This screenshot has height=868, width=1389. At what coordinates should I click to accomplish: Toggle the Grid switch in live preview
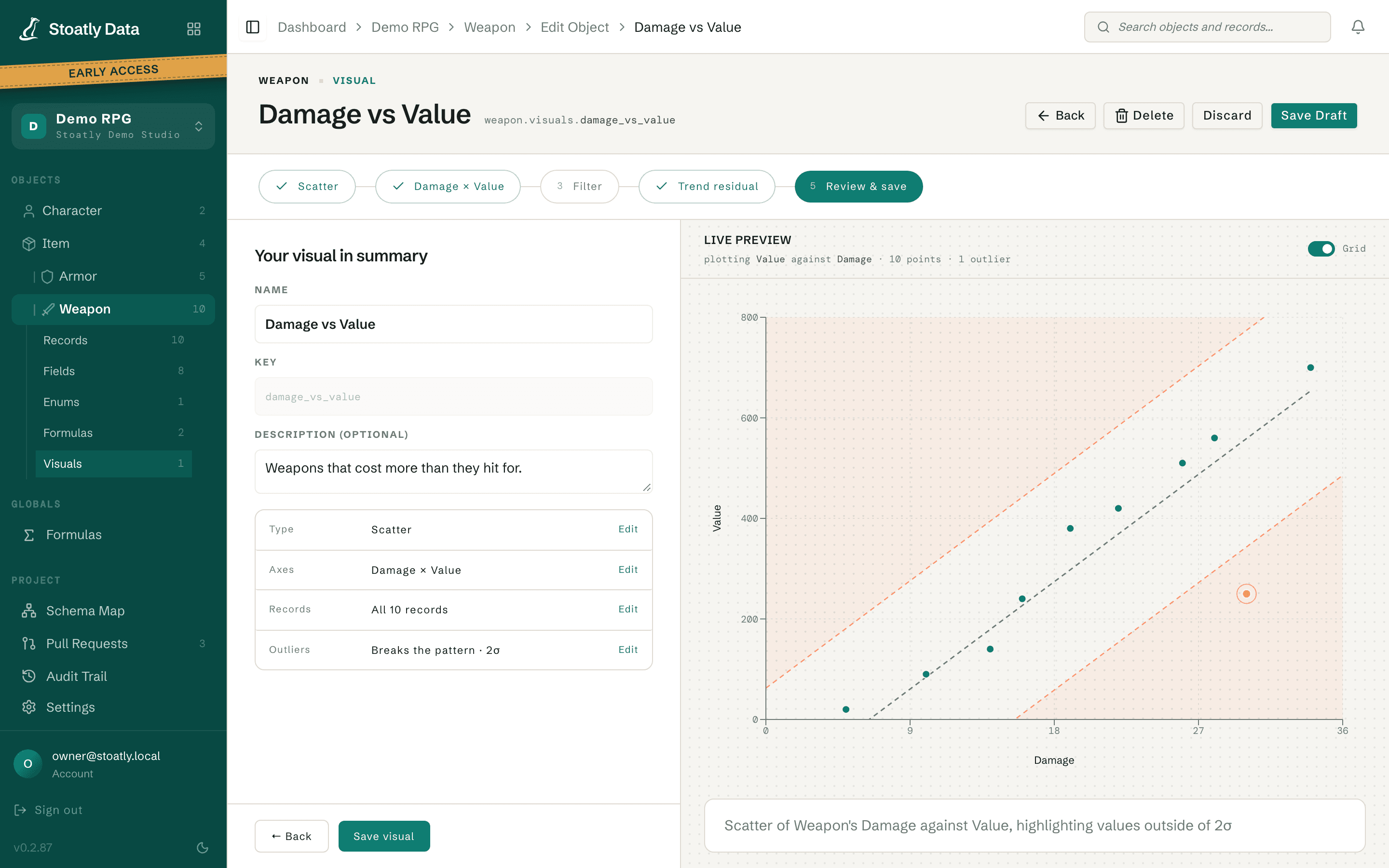click(1321, 248)
